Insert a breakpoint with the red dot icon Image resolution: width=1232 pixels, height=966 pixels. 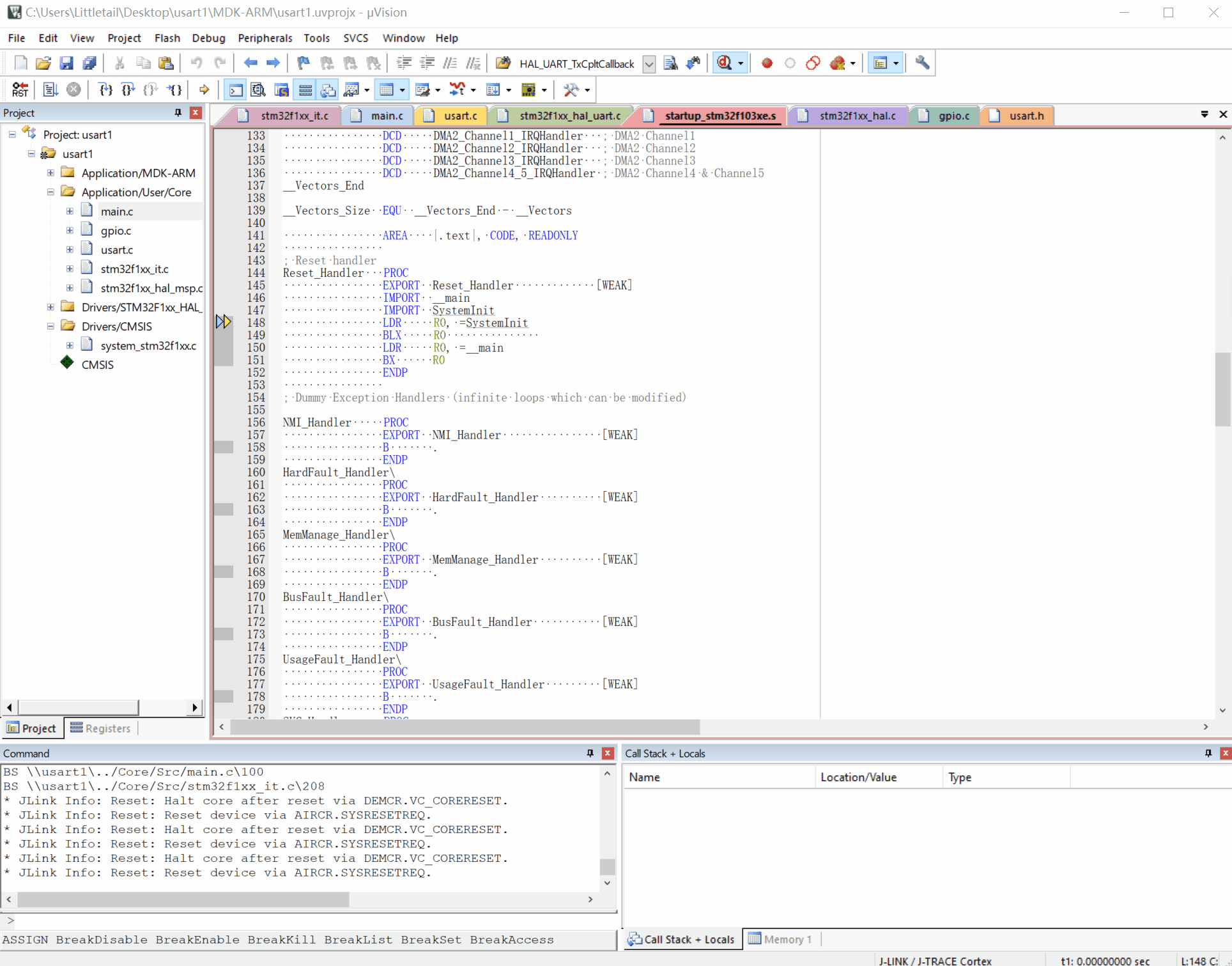click(x=767, y=63)
